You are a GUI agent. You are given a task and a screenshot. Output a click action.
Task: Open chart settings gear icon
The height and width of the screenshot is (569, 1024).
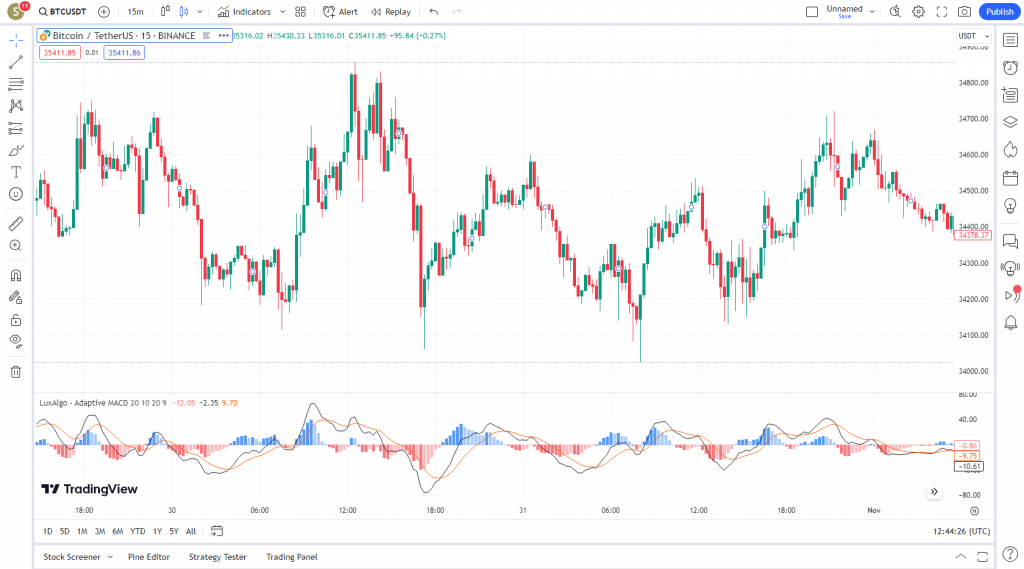coord(918,12)
